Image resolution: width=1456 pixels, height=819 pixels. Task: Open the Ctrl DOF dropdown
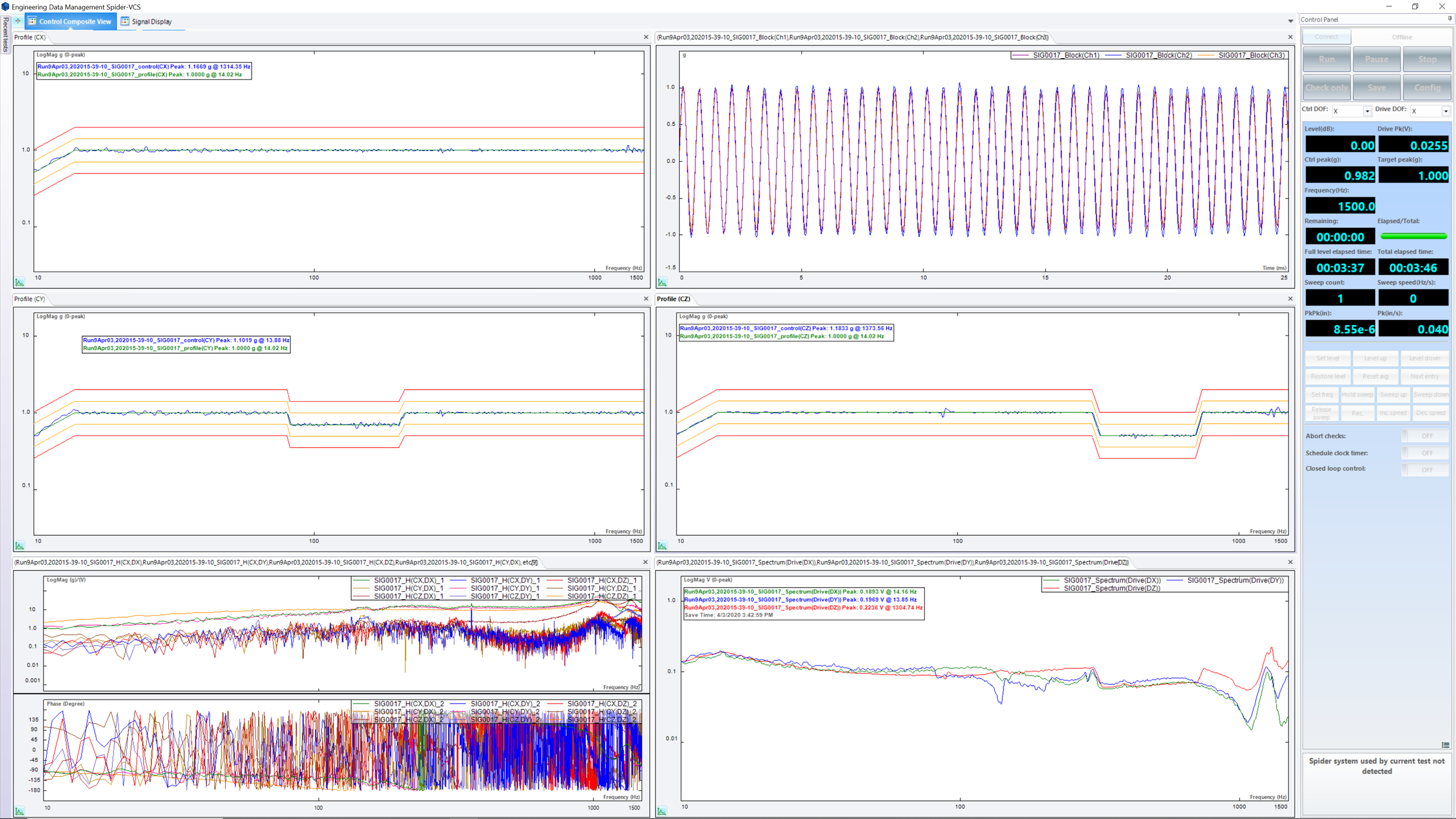point(1366,111)
